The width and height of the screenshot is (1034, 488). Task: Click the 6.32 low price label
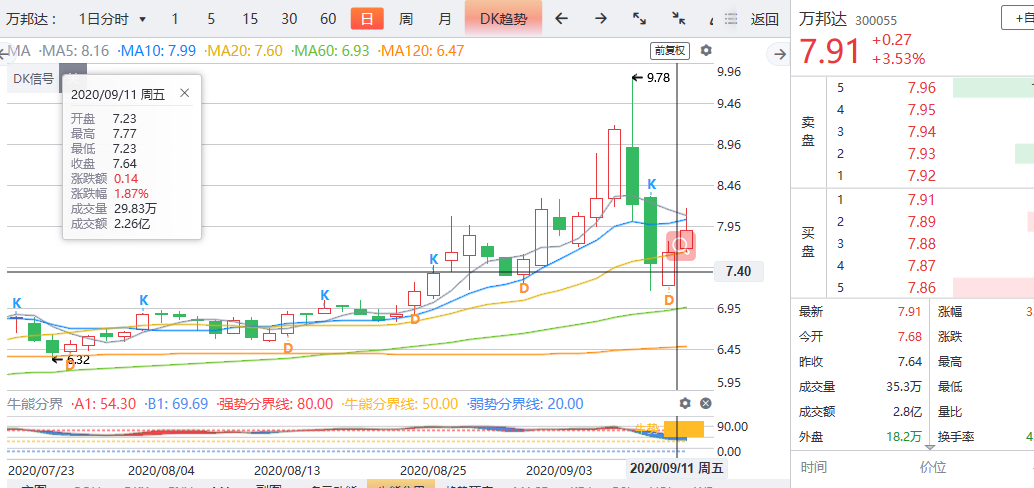[x=78, y=360]
